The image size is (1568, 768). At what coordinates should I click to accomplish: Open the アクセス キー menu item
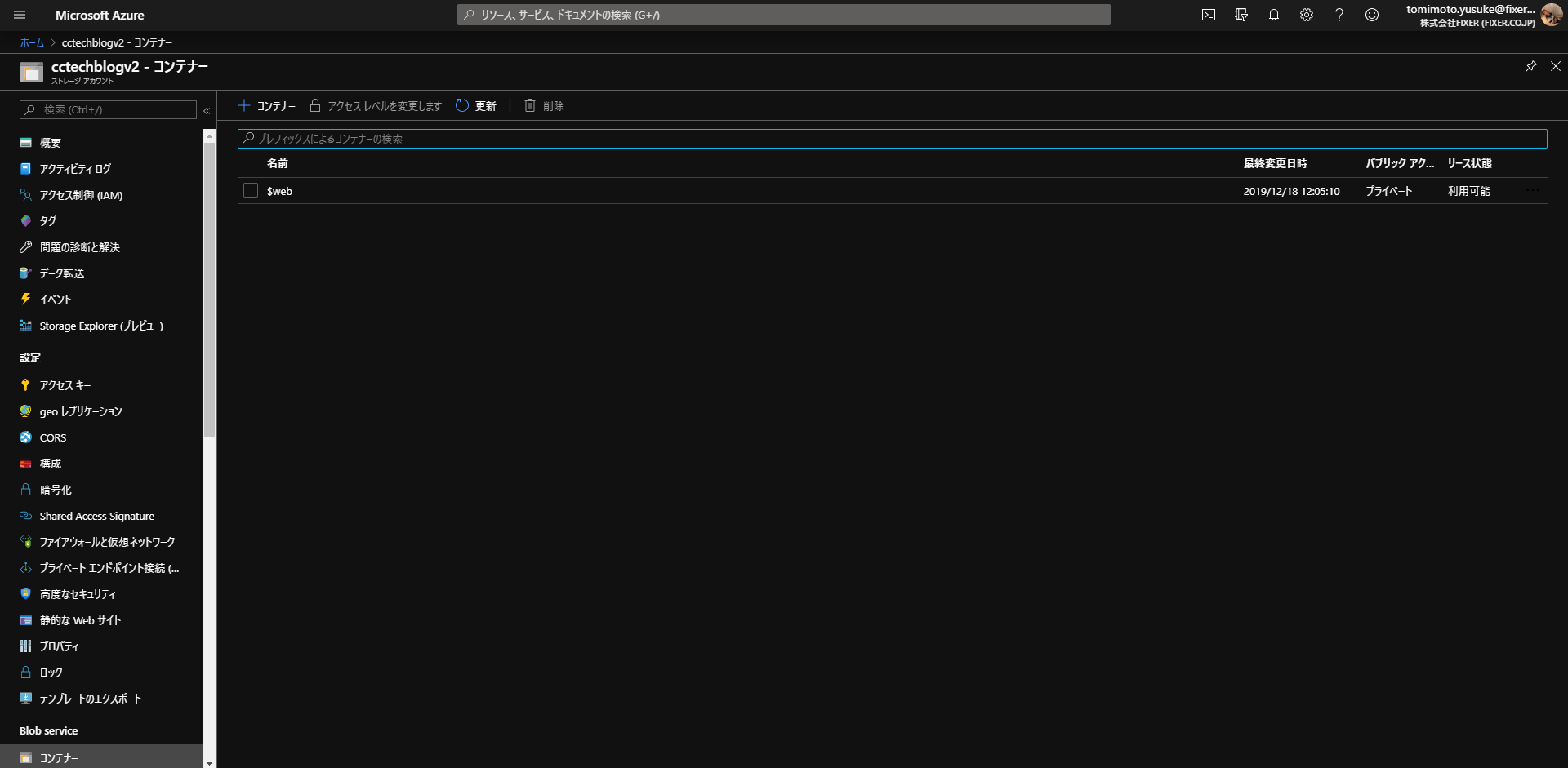pyautogui.click(x=65, y=385)
